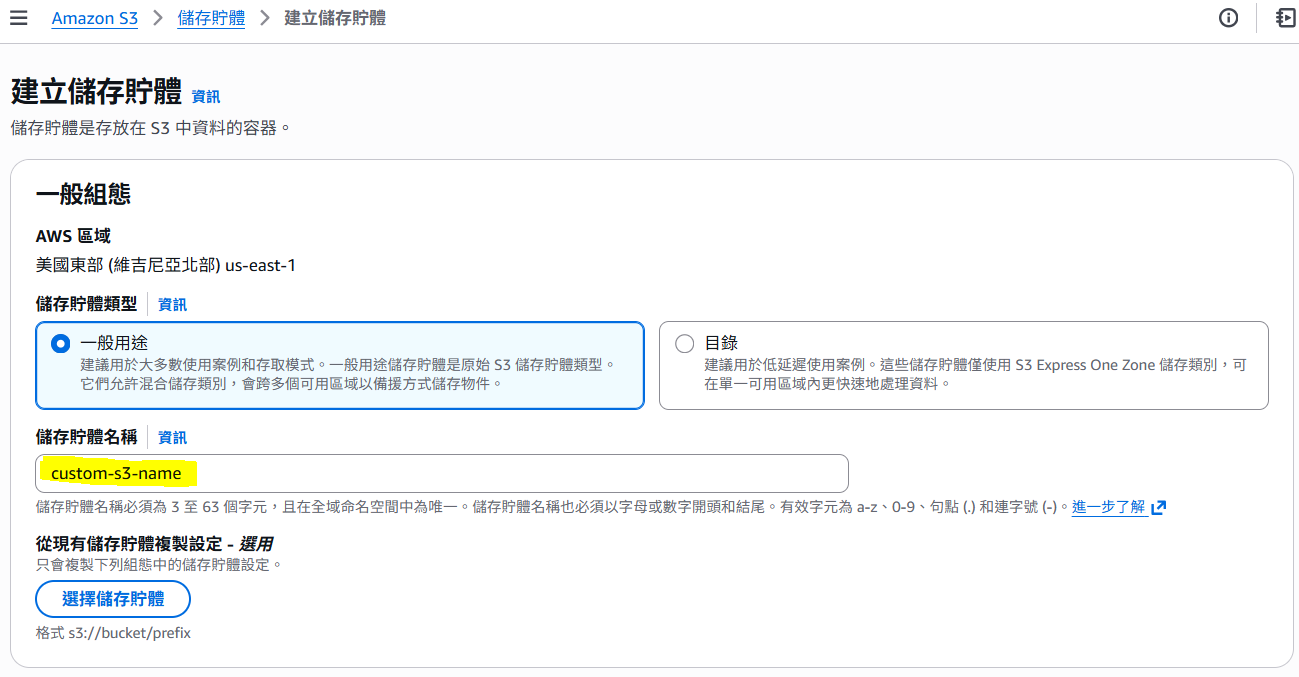Click the 一般組態 section heading
Screen dimensions: 1299x677
pyautogui.click(x=83, y=194)
